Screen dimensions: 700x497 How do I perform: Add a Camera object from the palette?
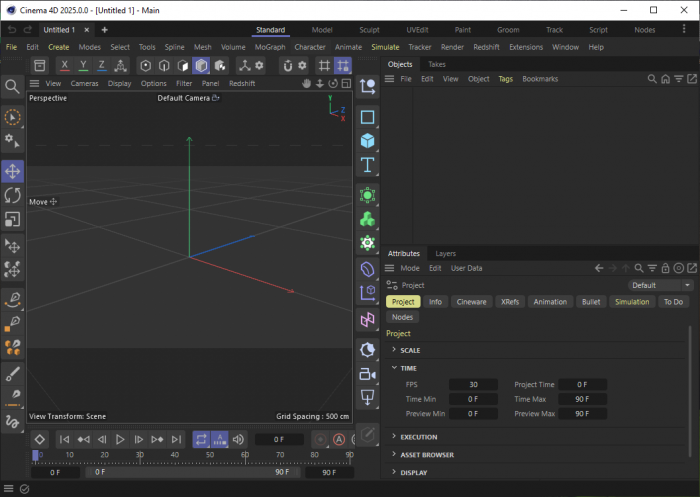(x=368, y=373)
